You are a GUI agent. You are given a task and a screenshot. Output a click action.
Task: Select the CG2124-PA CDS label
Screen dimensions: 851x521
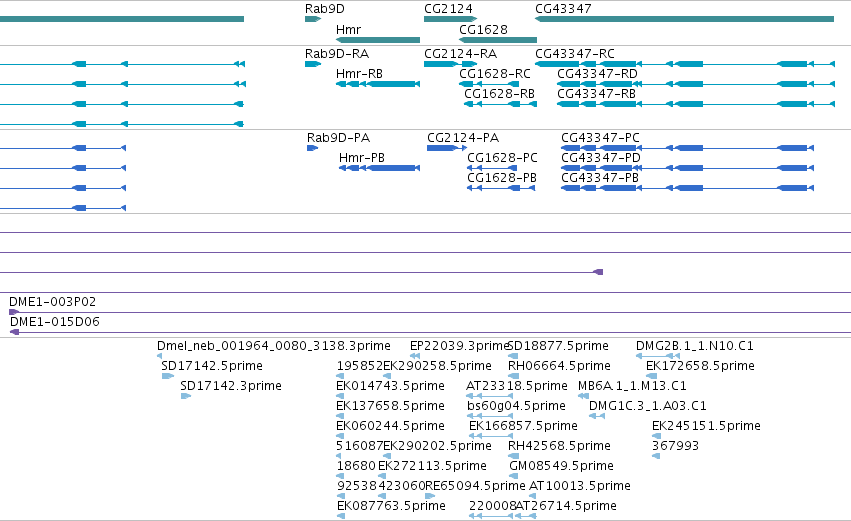tap(462, 138)
